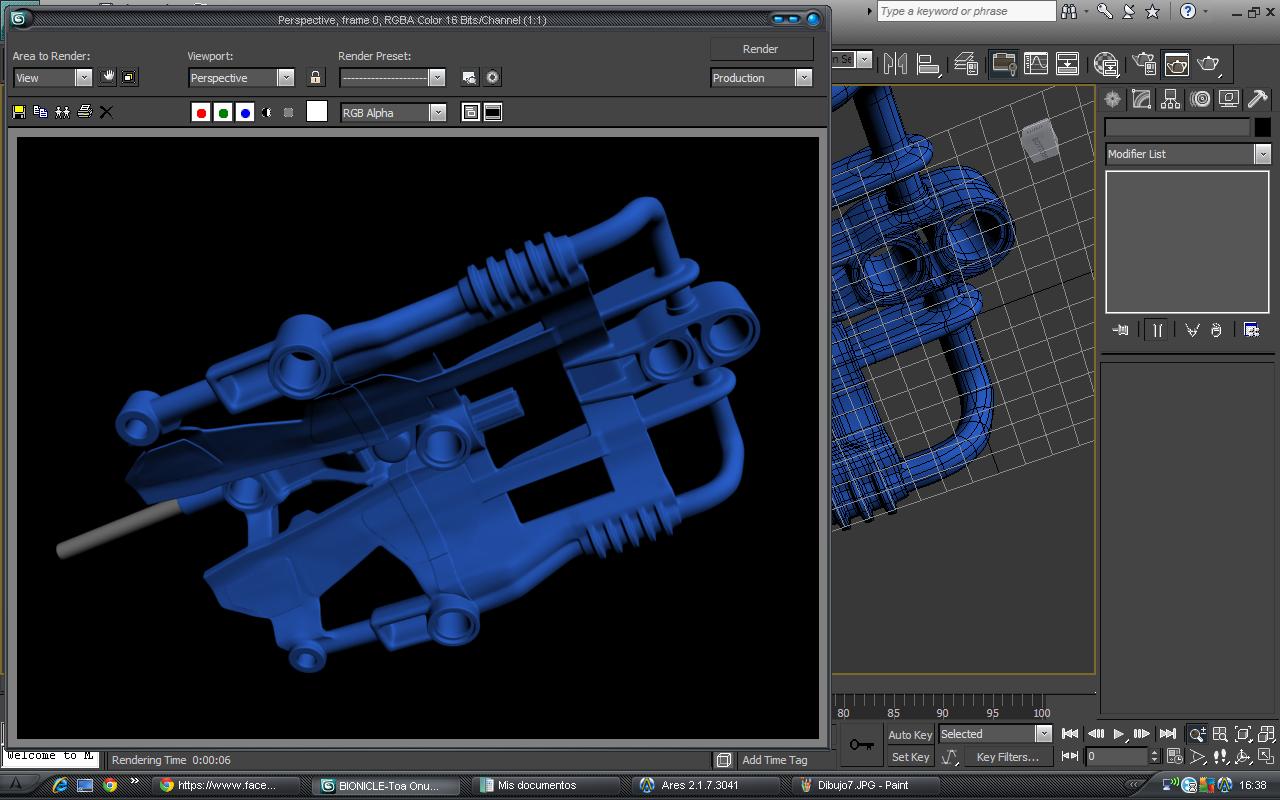1280x800 pixels.
Task: Toggle the red channel display
Action: 201,113
